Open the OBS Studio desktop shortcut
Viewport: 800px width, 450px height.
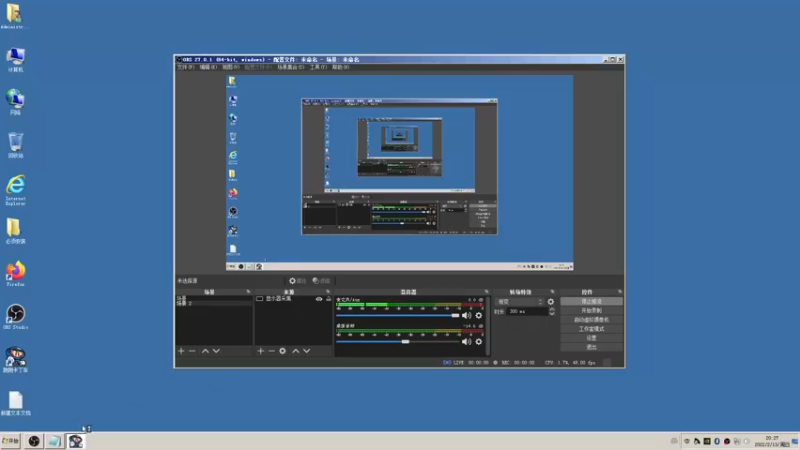[15, 316]
